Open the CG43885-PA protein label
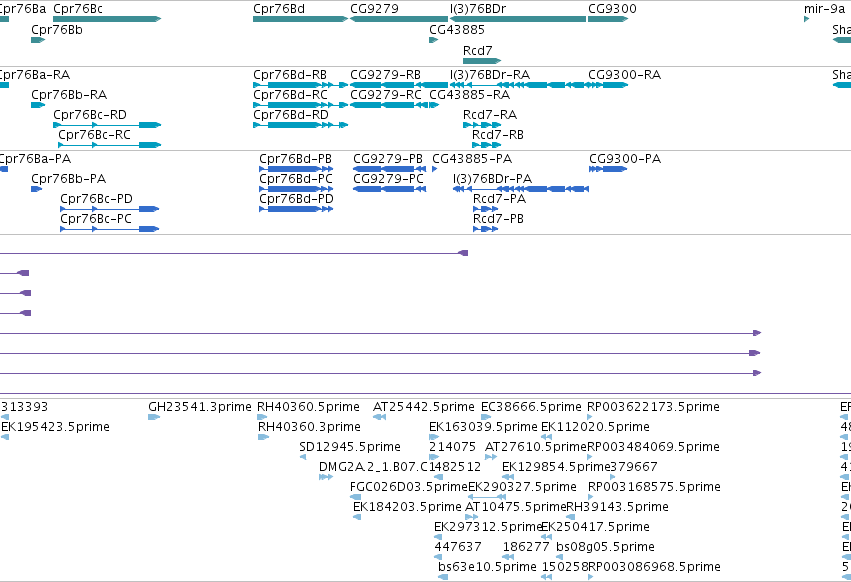Viewport: 851px width, 582px height. (x=472, y=159)
